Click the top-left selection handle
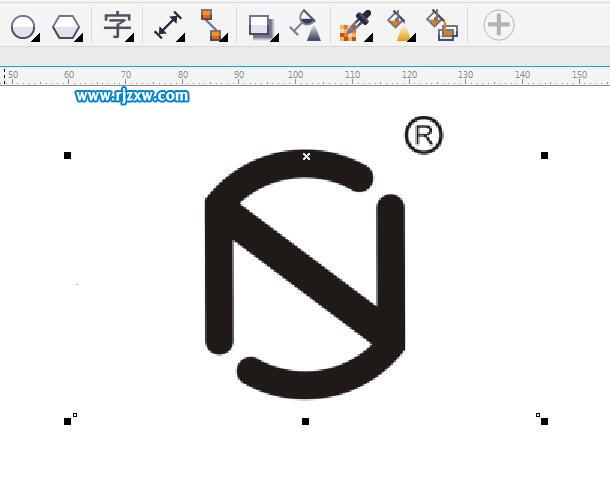Screen dimensions: 610x477 tap(67, 156)
